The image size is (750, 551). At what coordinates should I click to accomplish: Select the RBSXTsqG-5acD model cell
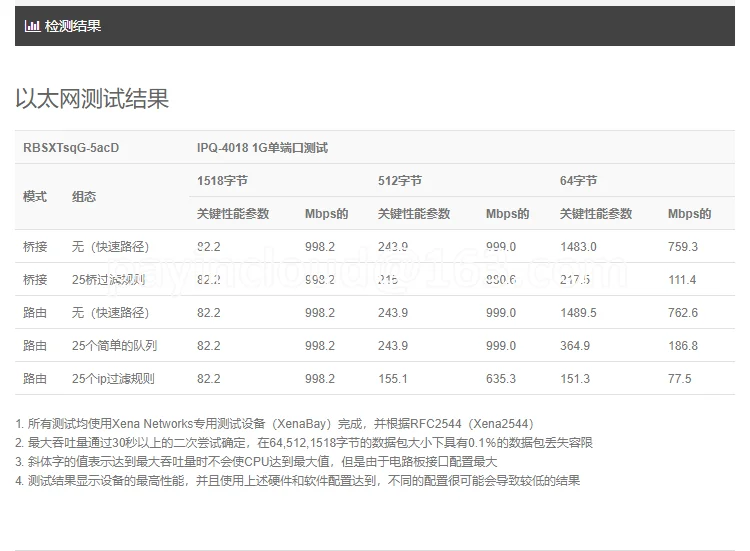point(71,148)
